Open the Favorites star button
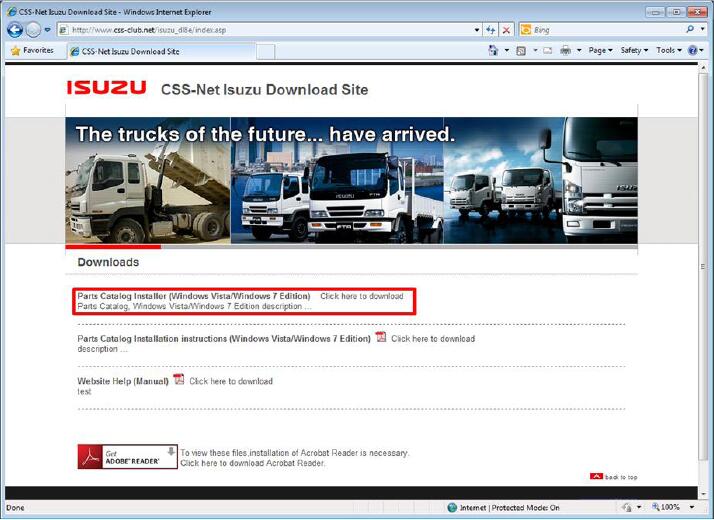 (32, 51)
